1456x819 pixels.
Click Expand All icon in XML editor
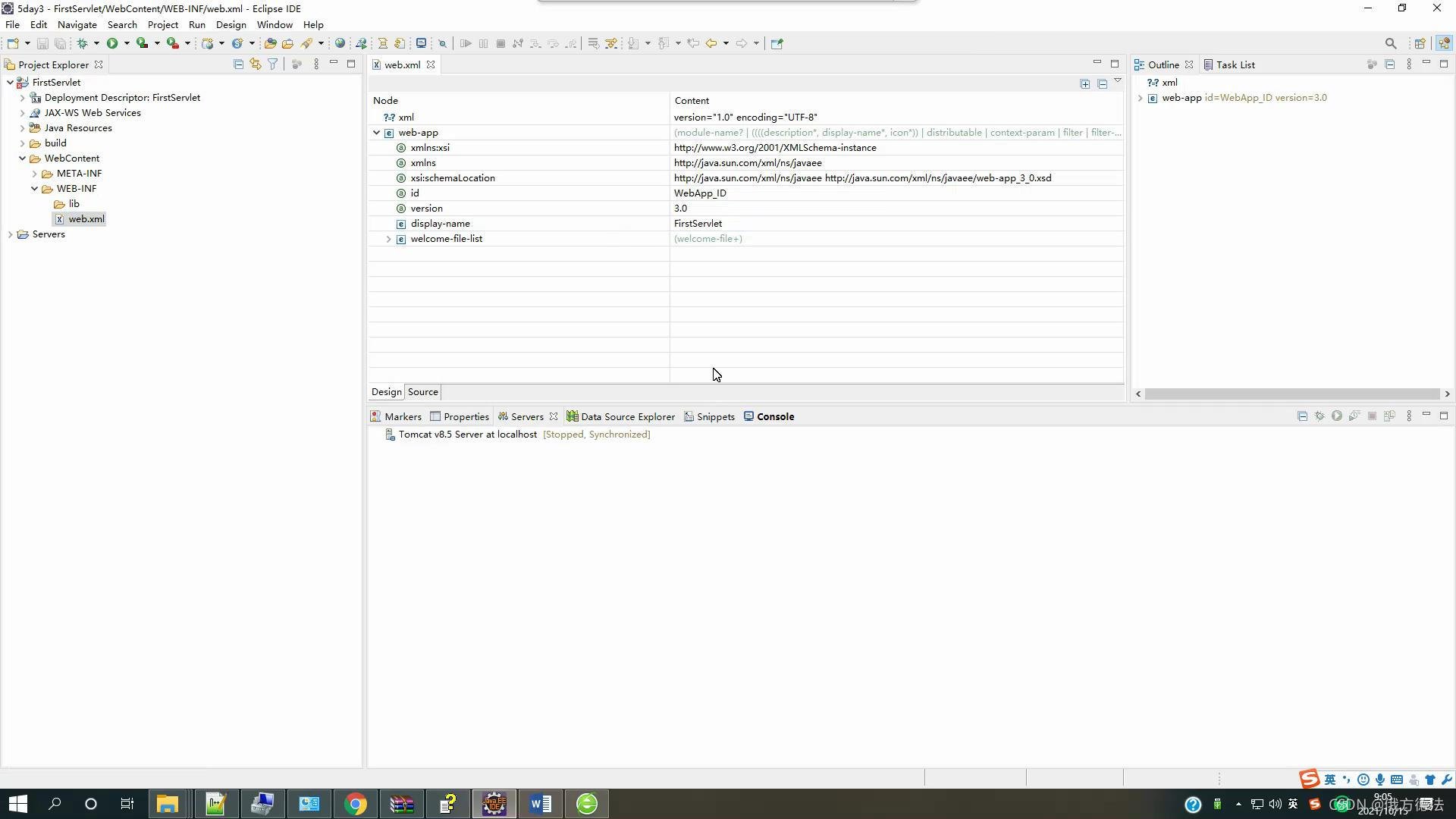coord(1084,83)
